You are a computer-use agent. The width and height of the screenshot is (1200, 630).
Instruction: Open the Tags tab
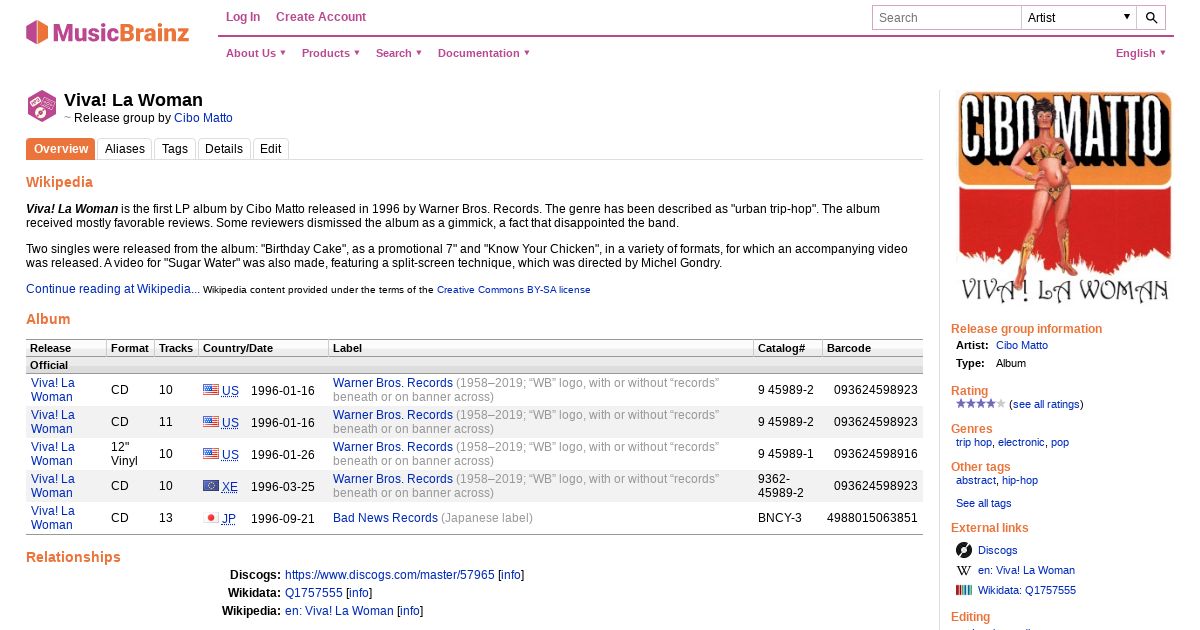click(175, 149)
